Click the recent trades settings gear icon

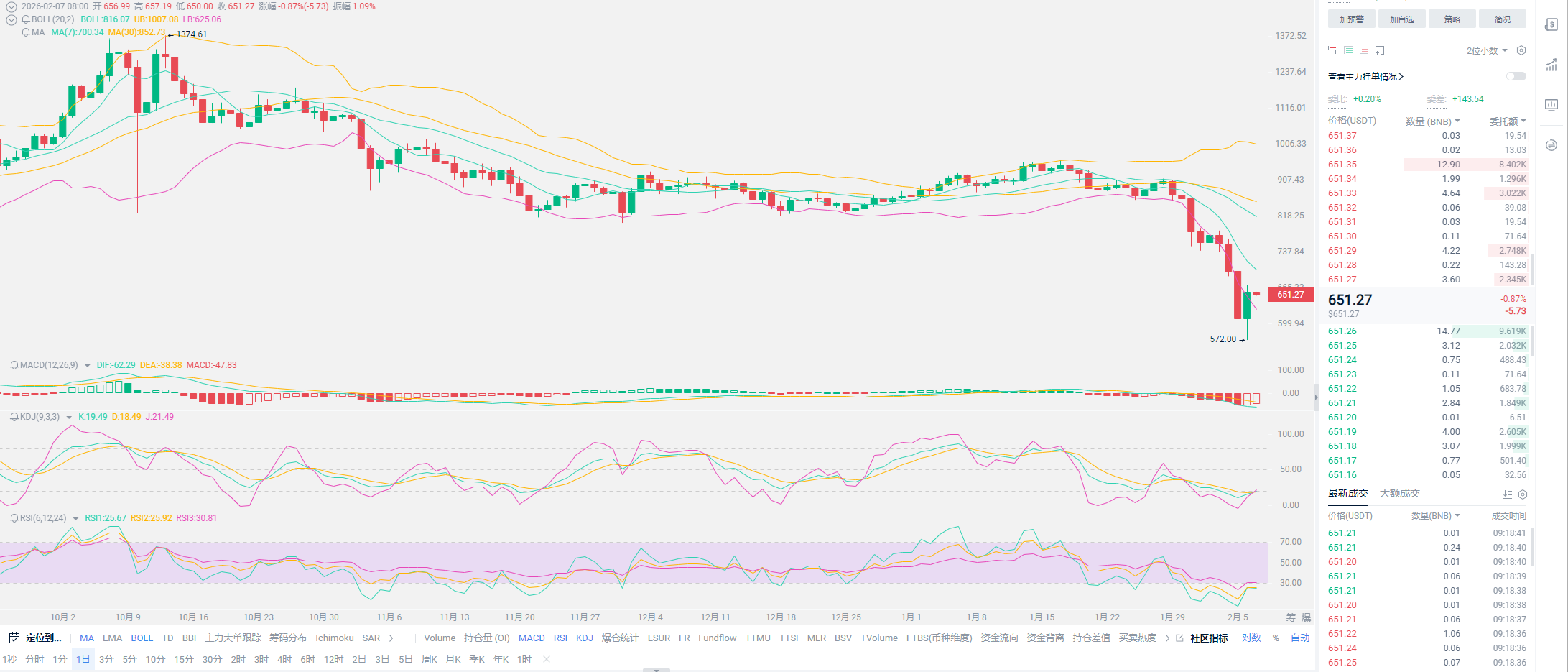[1523, 494]
